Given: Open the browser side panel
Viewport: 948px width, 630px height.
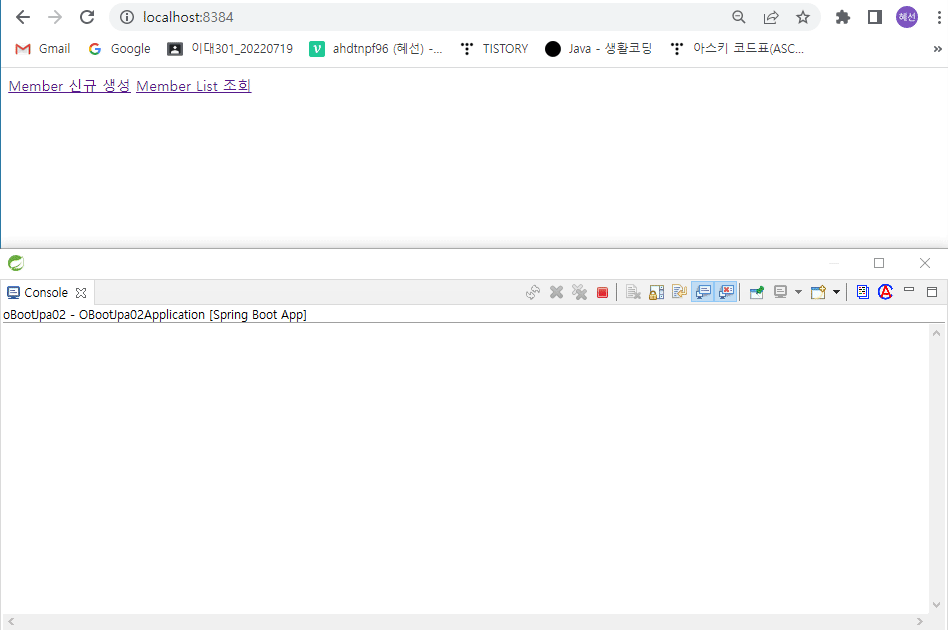Looking at the screenshot, I should pos(874,17).
